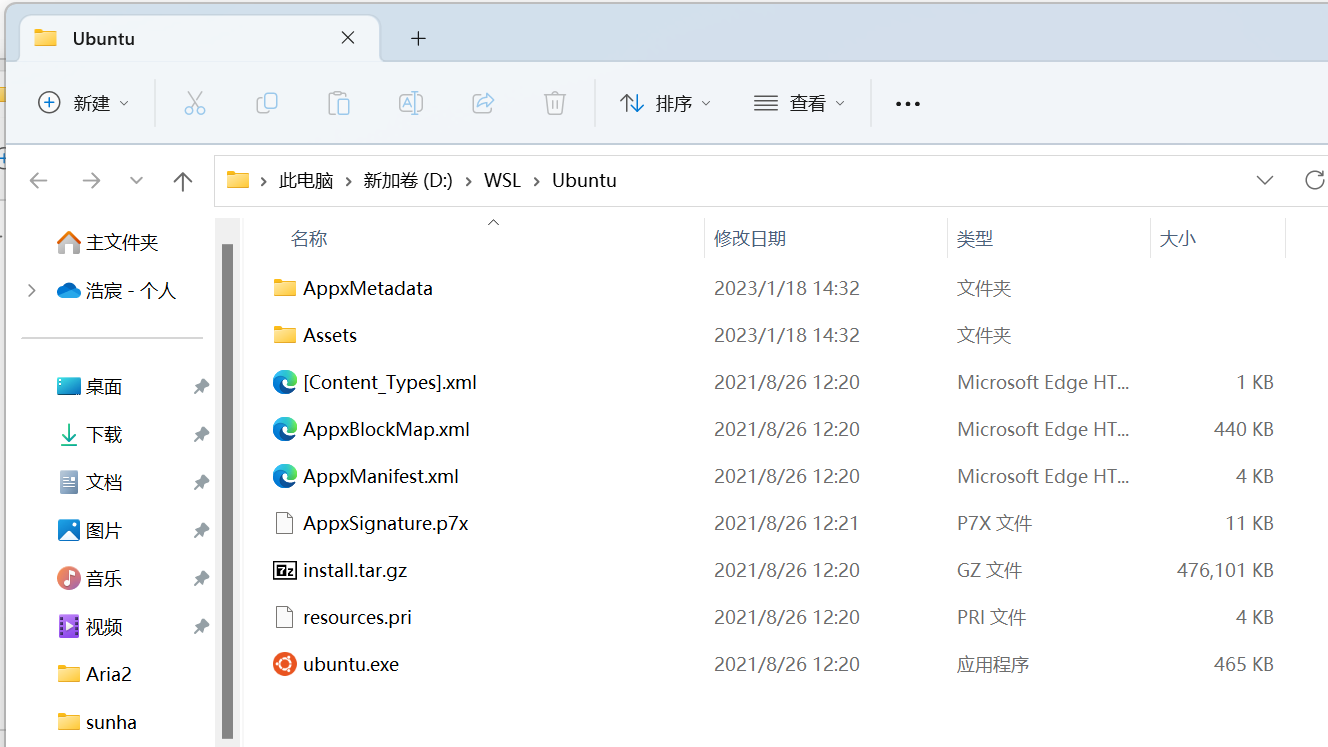Expand the address bar history dropdown
The image size is (1328, 747).
point(1265,180)
